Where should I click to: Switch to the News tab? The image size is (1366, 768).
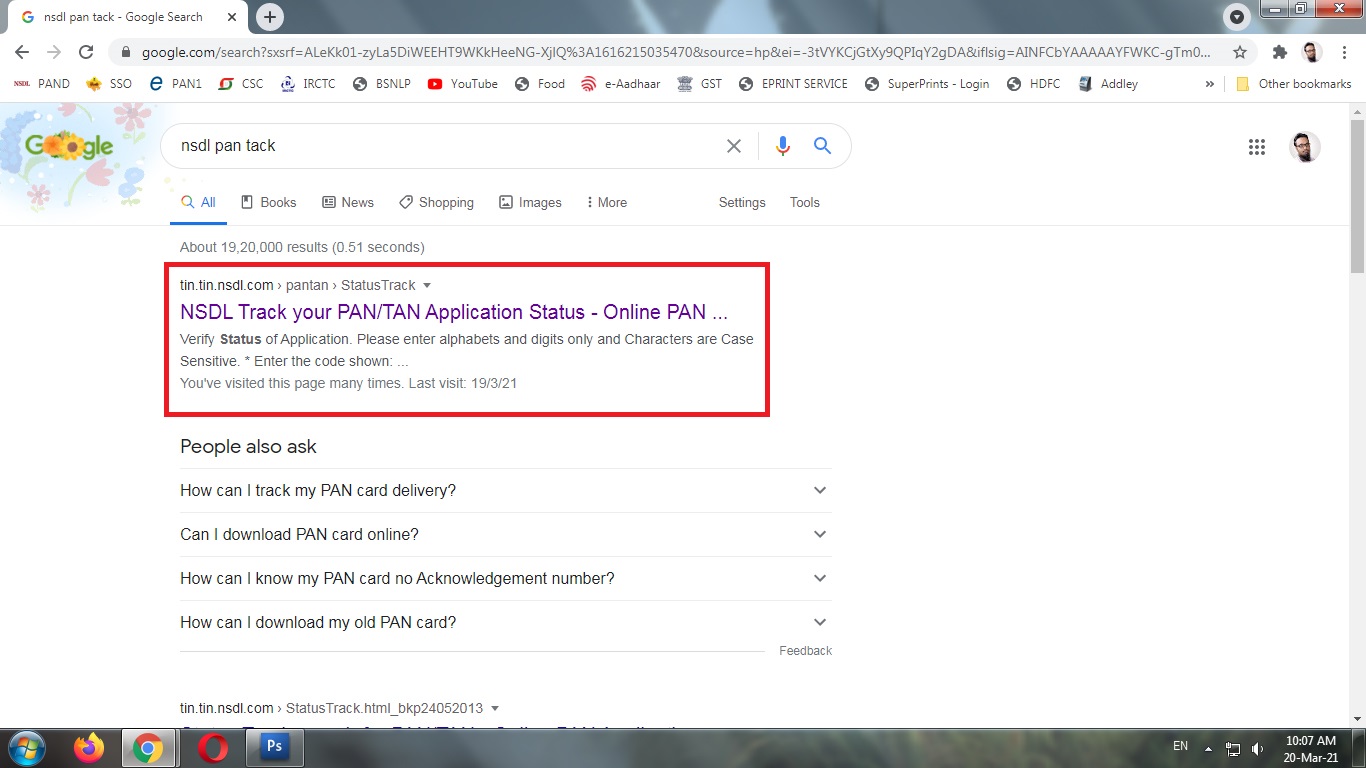348,202
